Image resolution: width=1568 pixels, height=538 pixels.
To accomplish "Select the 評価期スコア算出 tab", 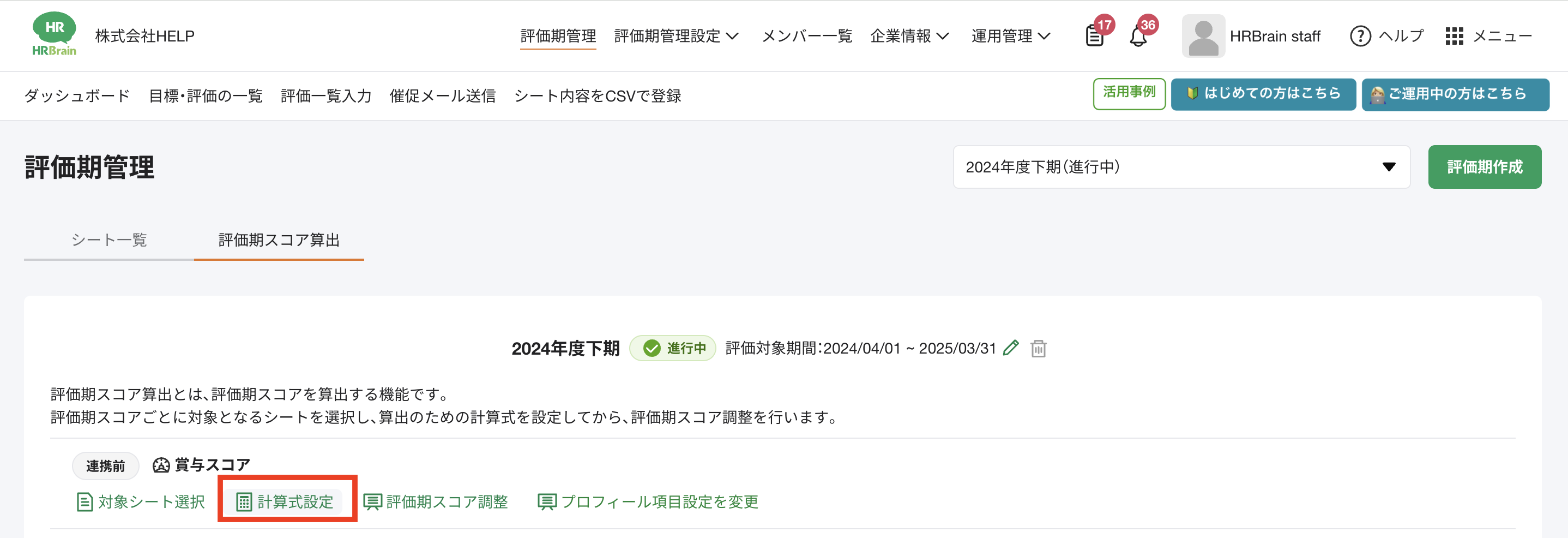I will (279, 240).
